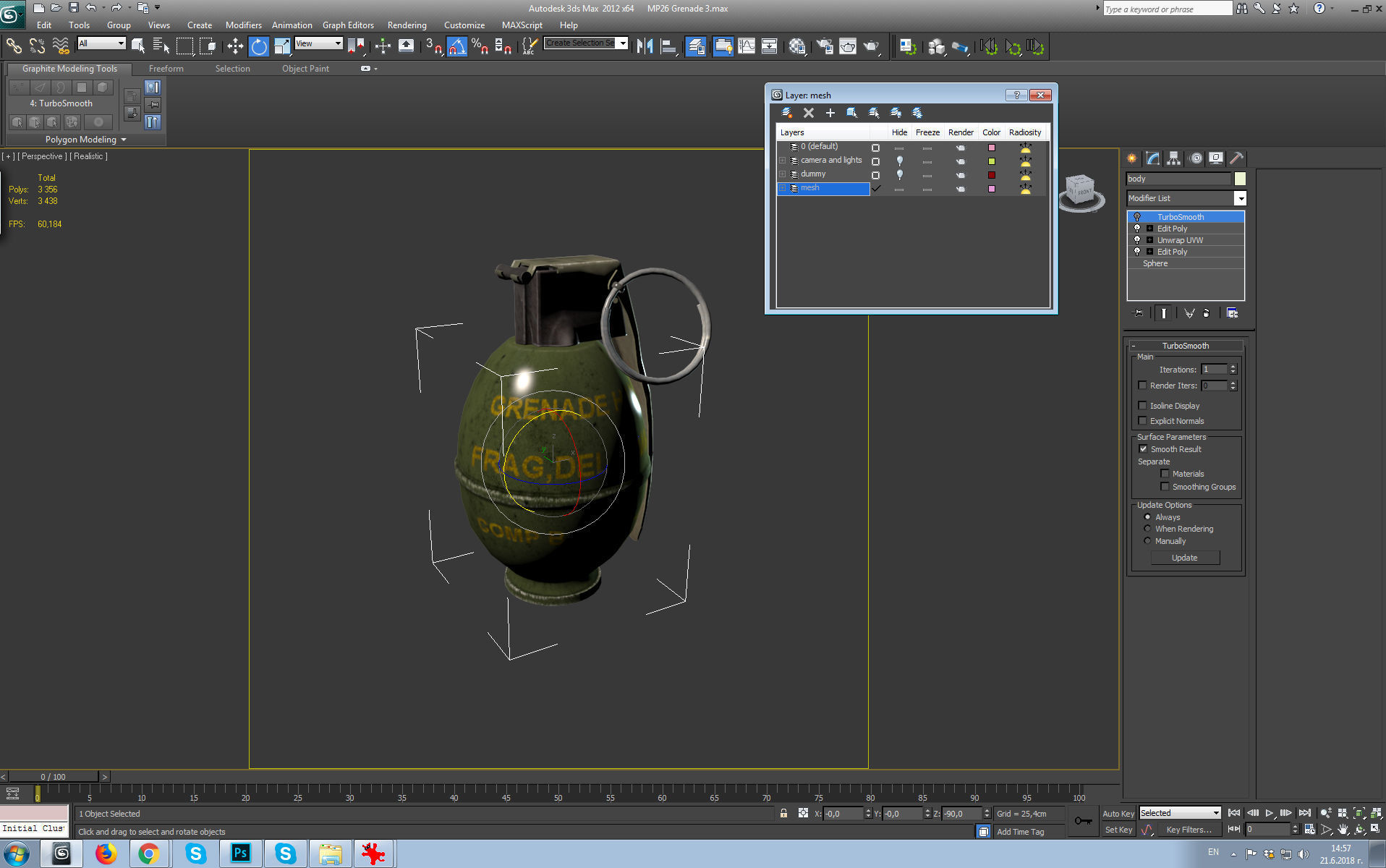Click the Photoshop icon on the taskbar
Screen dimensions: 1386x868
[240, 854]
